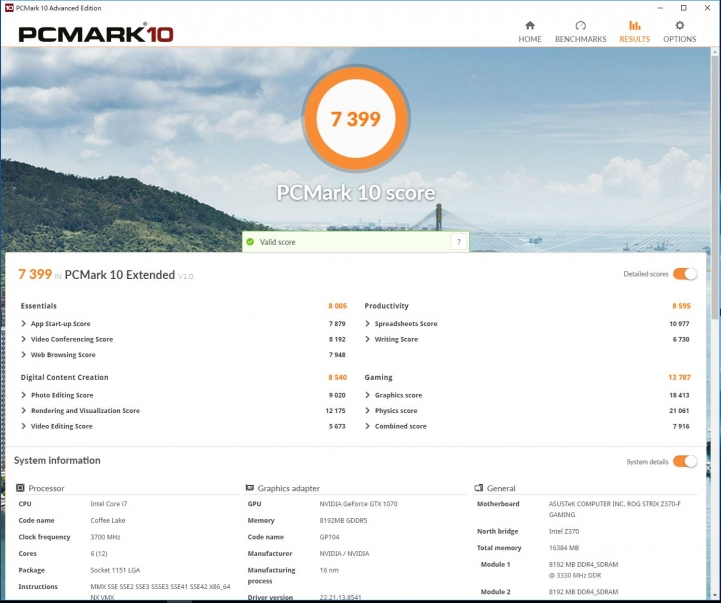Image resolution: width=721 pixels, height=603 pixels.
Task: Click the Essentials score 8 005
Action: click(338, 306)
